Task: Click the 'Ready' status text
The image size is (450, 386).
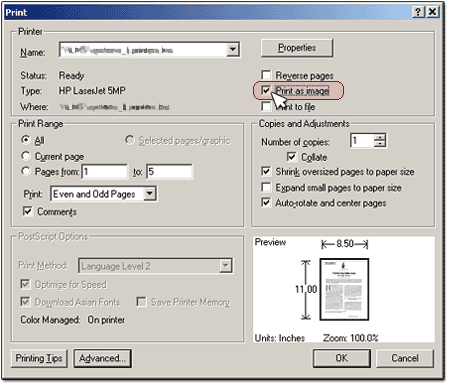Action: click(71, 75)
